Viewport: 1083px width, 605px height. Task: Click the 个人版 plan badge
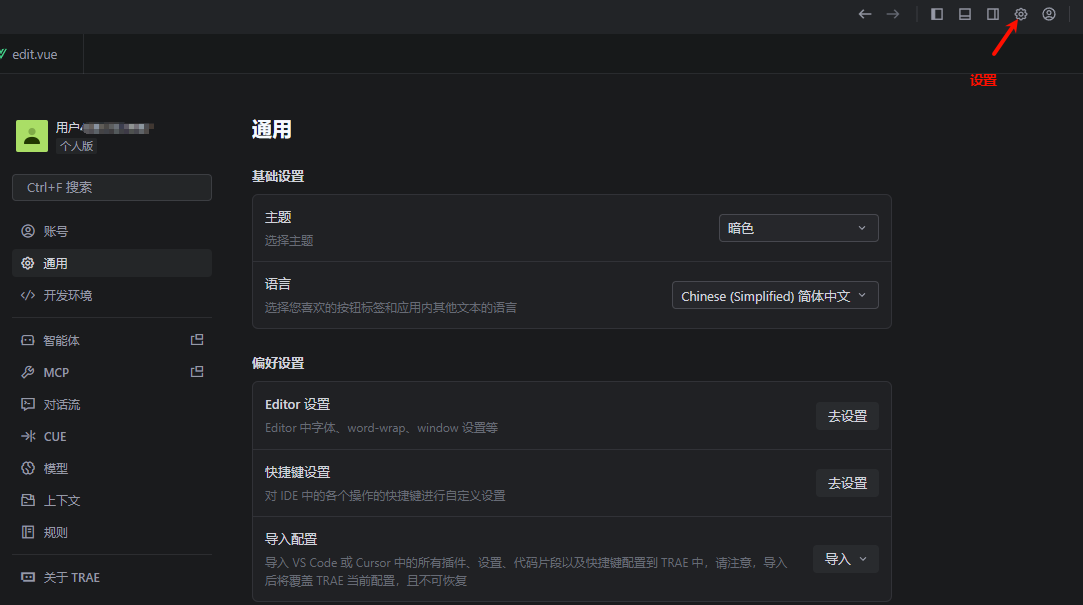tap(76, 146)
